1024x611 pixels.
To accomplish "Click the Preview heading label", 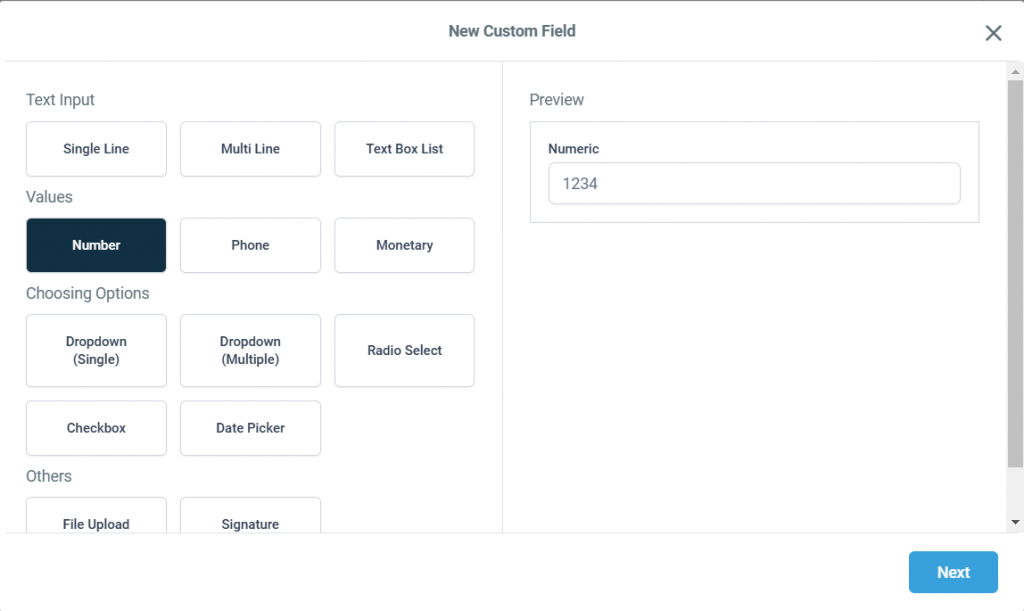I will click(557, 100).
